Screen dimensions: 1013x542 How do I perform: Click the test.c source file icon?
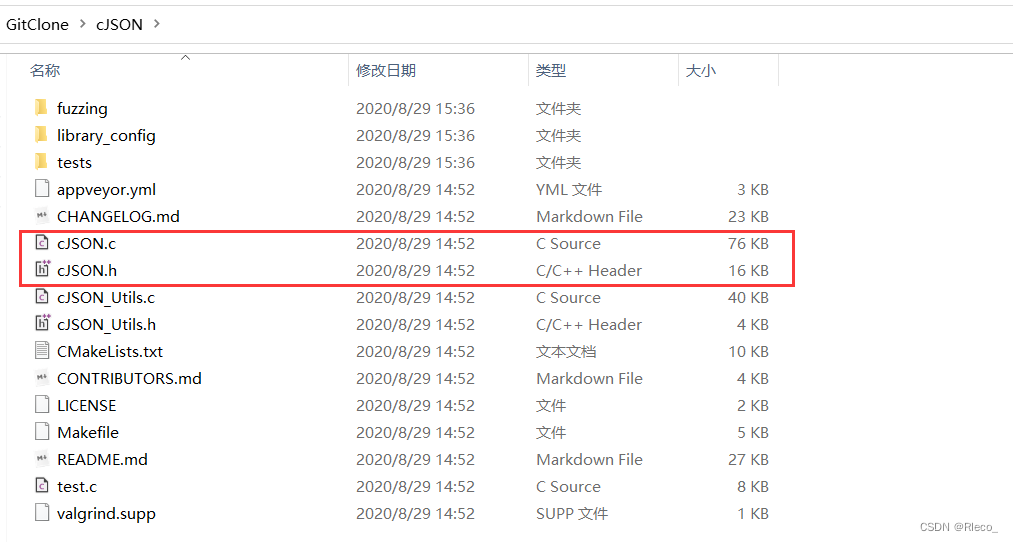click(42, 486)
